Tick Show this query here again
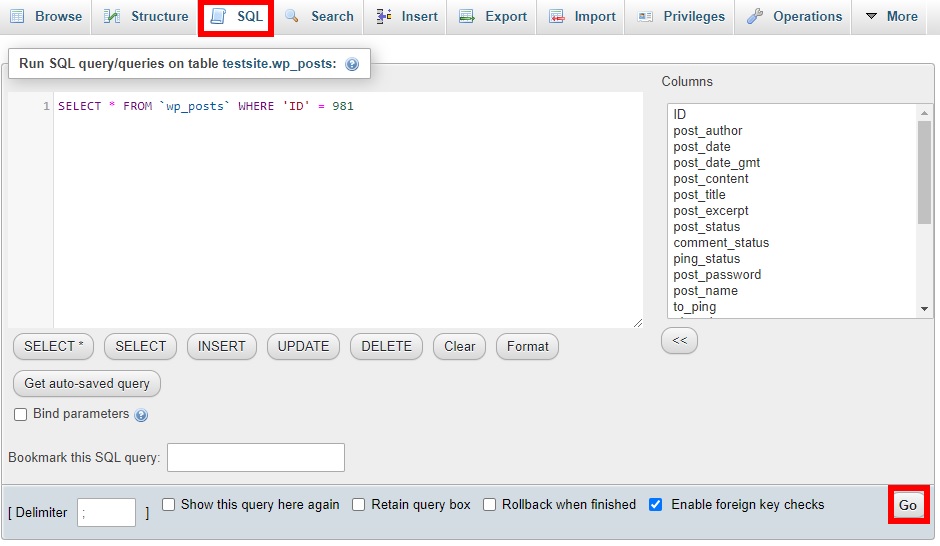 point(169,505)
